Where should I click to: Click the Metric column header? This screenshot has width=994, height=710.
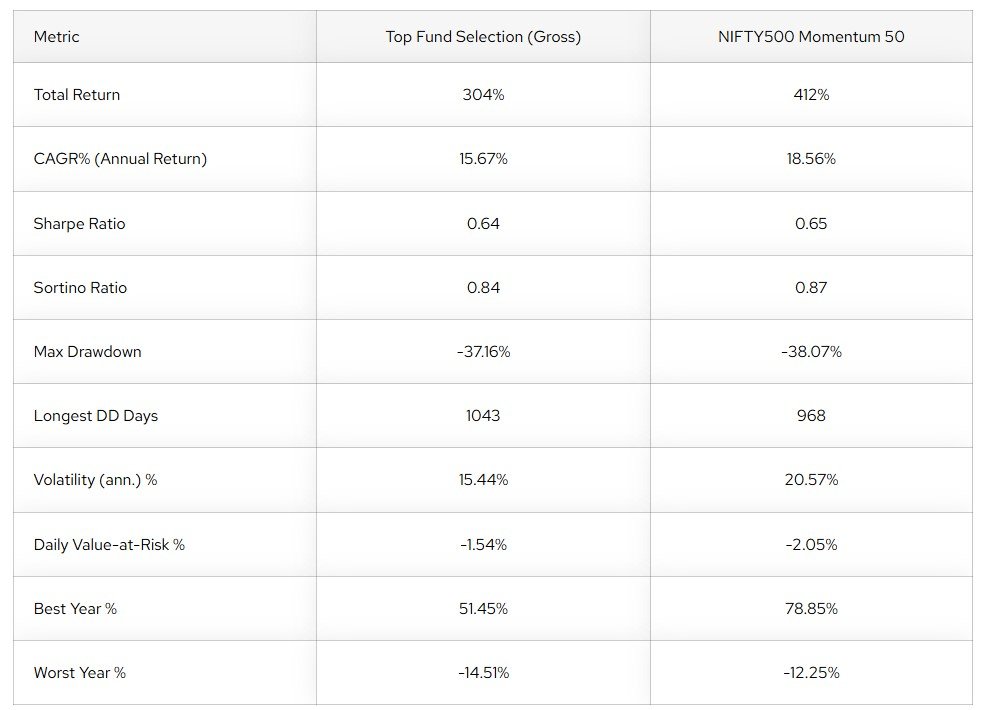tap(57, 37)
